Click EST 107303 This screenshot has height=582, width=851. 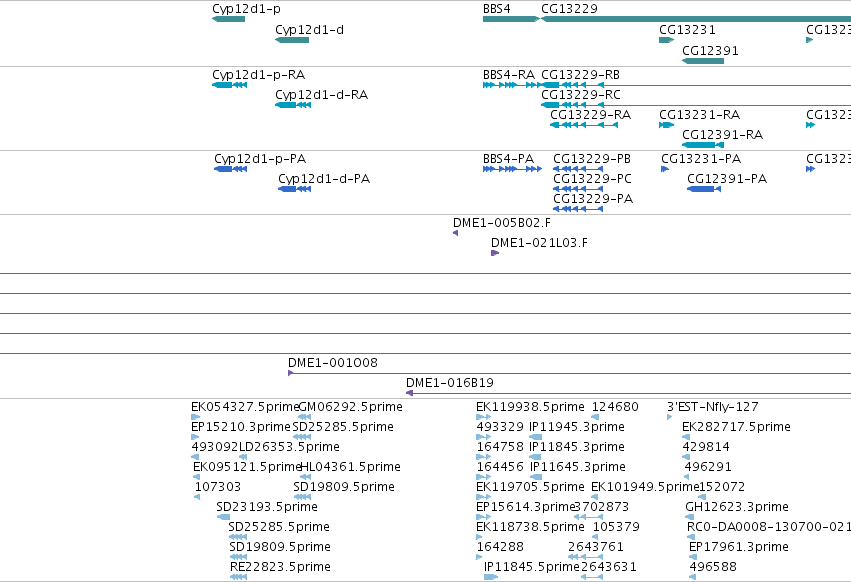click(197, 497)
